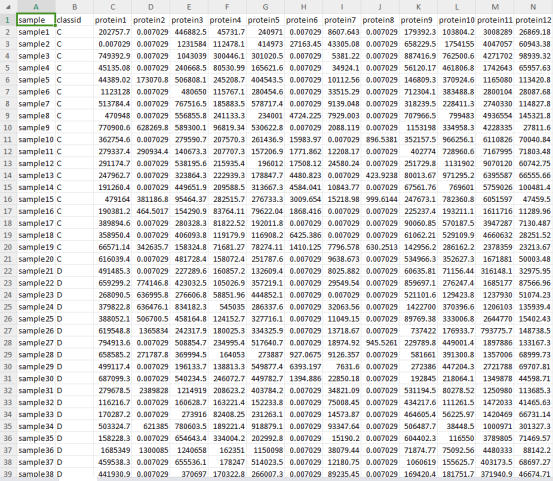Click the 'classid' cell B1
This screenshot has width=553, height=481.
pos(74,20)
